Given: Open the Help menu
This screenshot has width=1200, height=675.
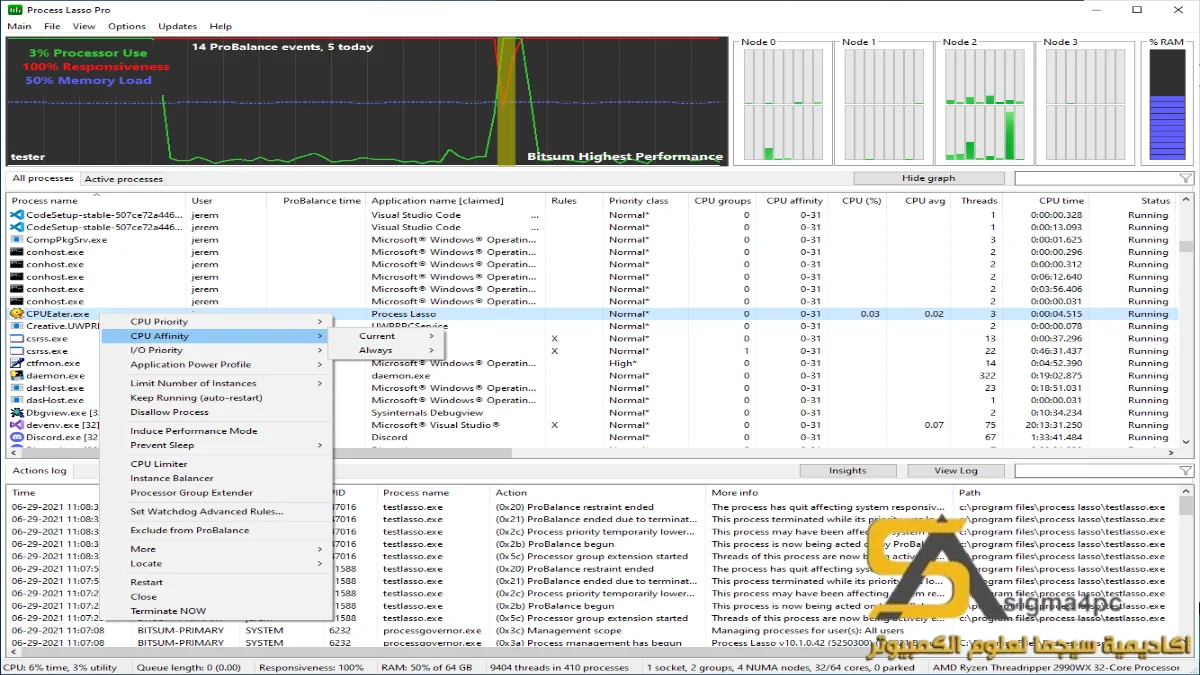Looking at the screenshot, I should click(221, 27).
